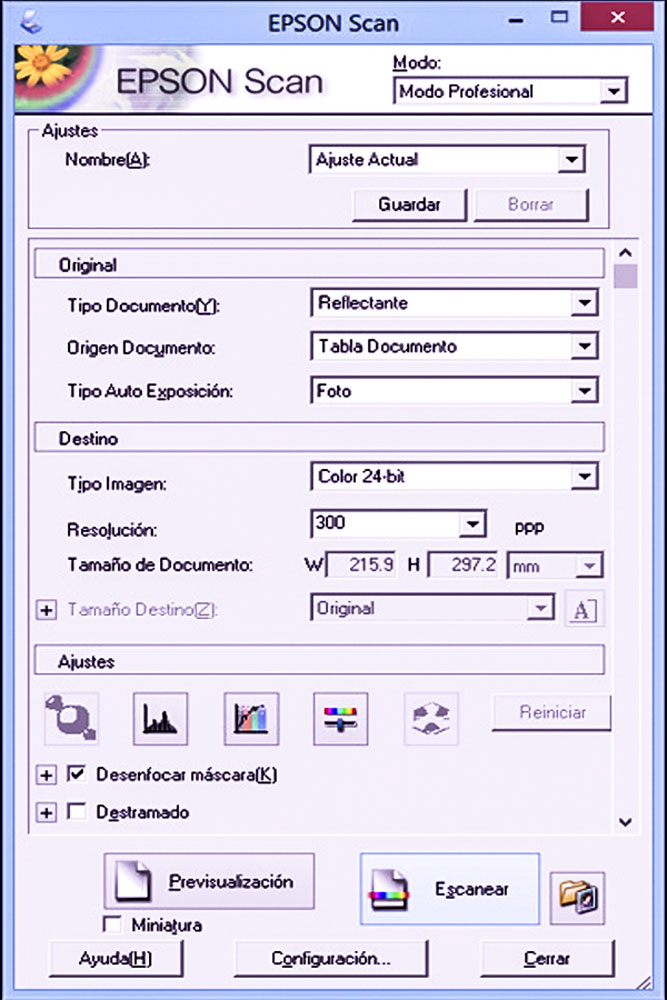Expand the Destramado options
The image size is (667, 1000).
pos(46,812)
